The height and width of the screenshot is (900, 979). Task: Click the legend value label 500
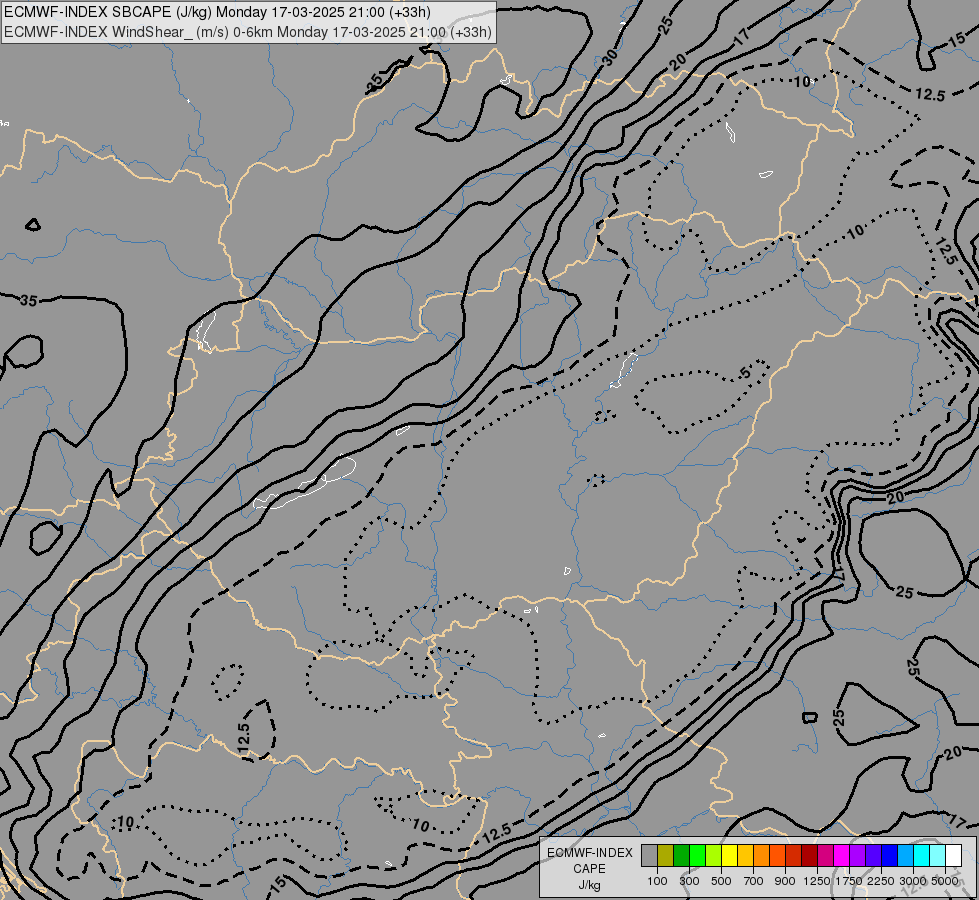pos(721,881)
